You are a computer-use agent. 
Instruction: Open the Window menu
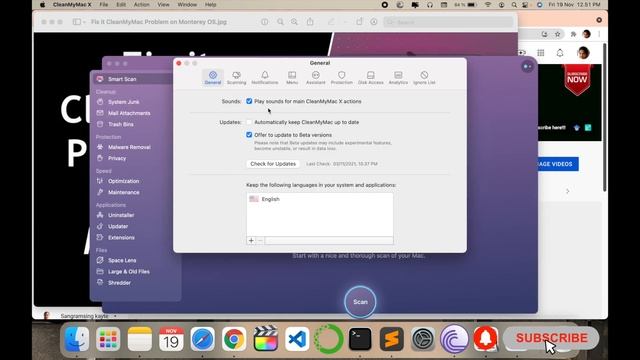pos(187,4)
